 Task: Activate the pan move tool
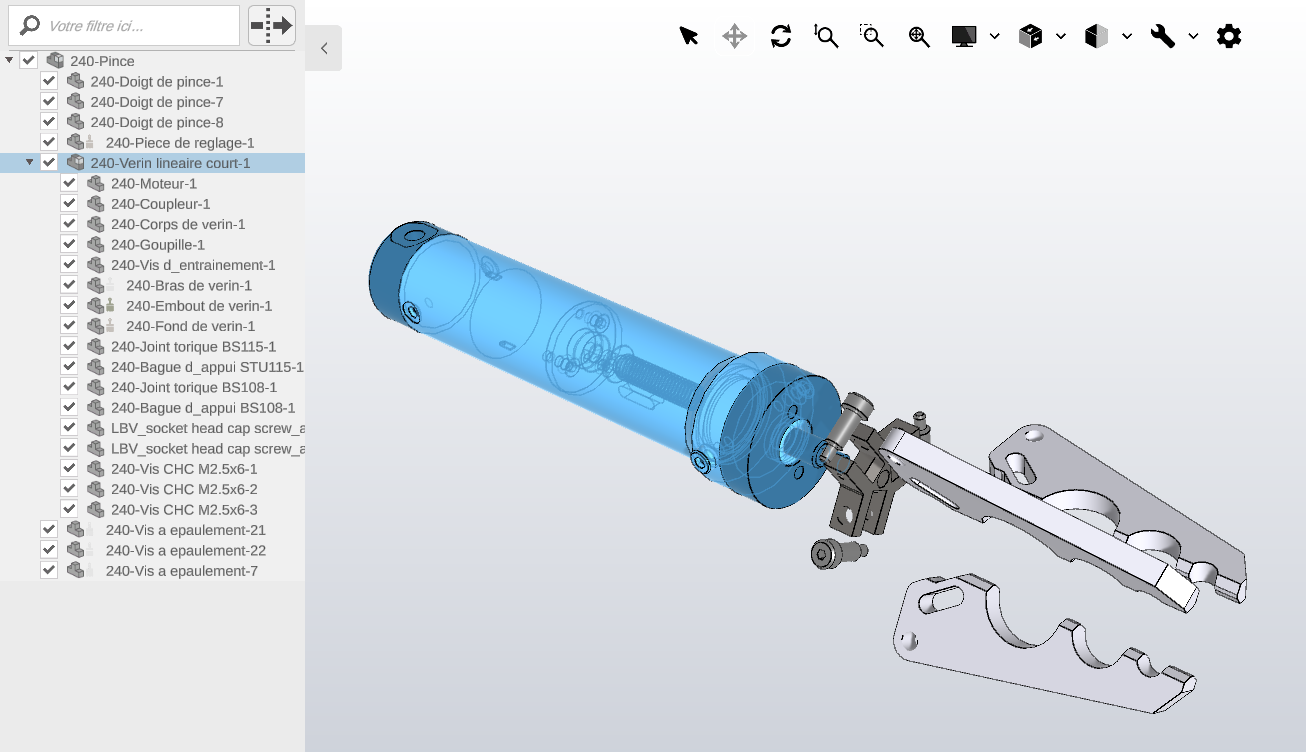coord(734,37)
